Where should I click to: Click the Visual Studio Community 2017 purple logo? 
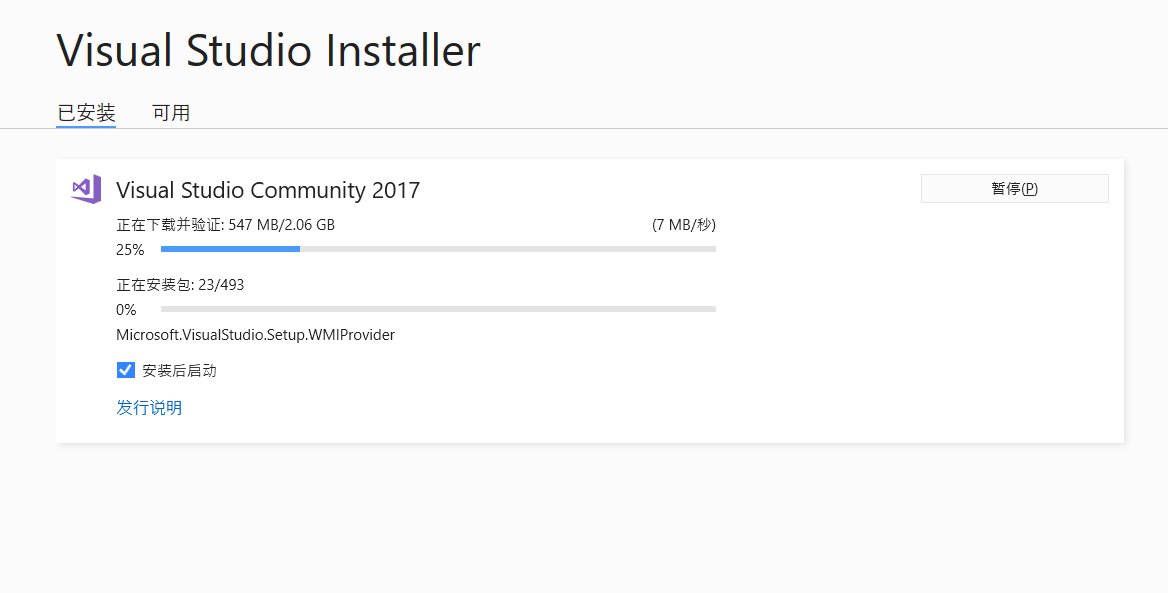pos(86,189)
